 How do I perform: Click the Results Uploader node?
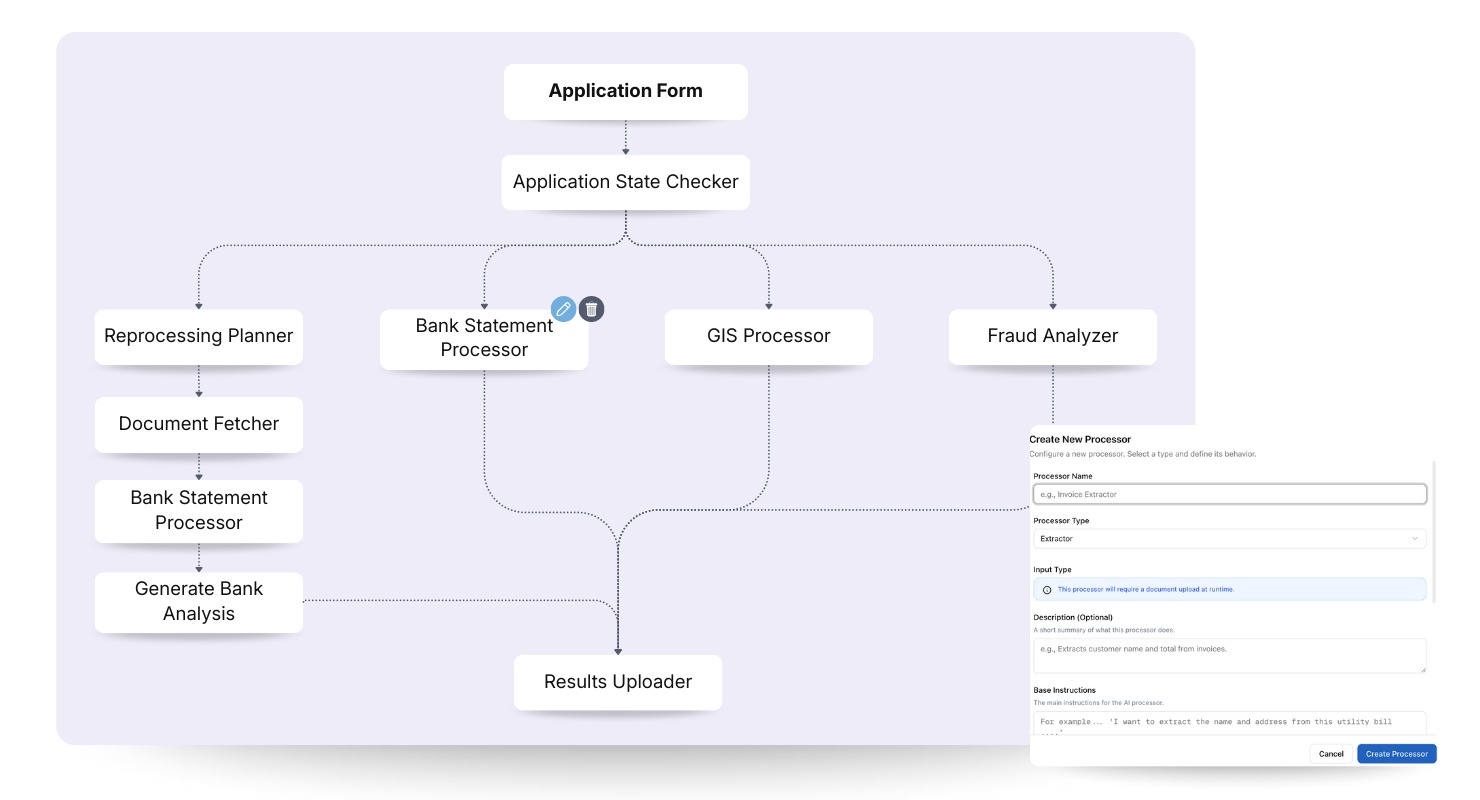(617, 682)
